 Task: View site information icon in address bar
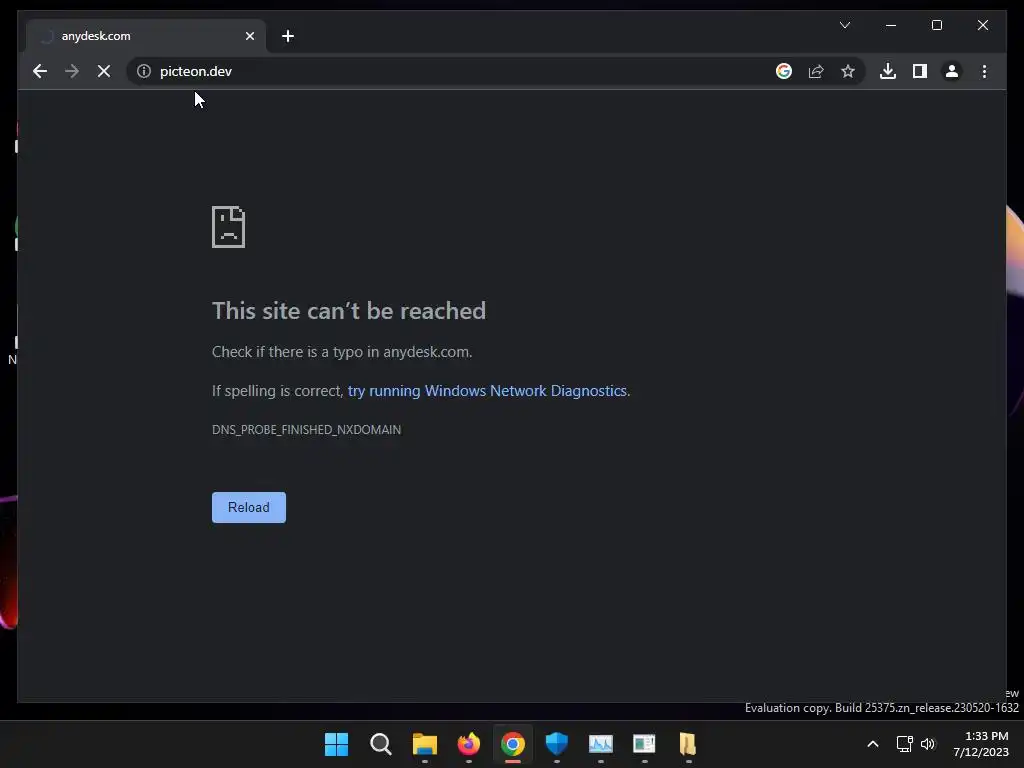tap(144, 71)
